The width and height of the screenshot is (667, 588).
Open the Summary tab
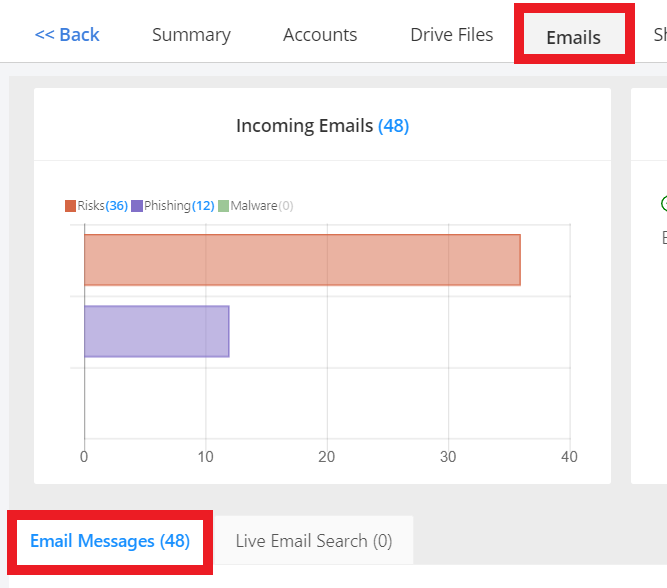(191, 35)
